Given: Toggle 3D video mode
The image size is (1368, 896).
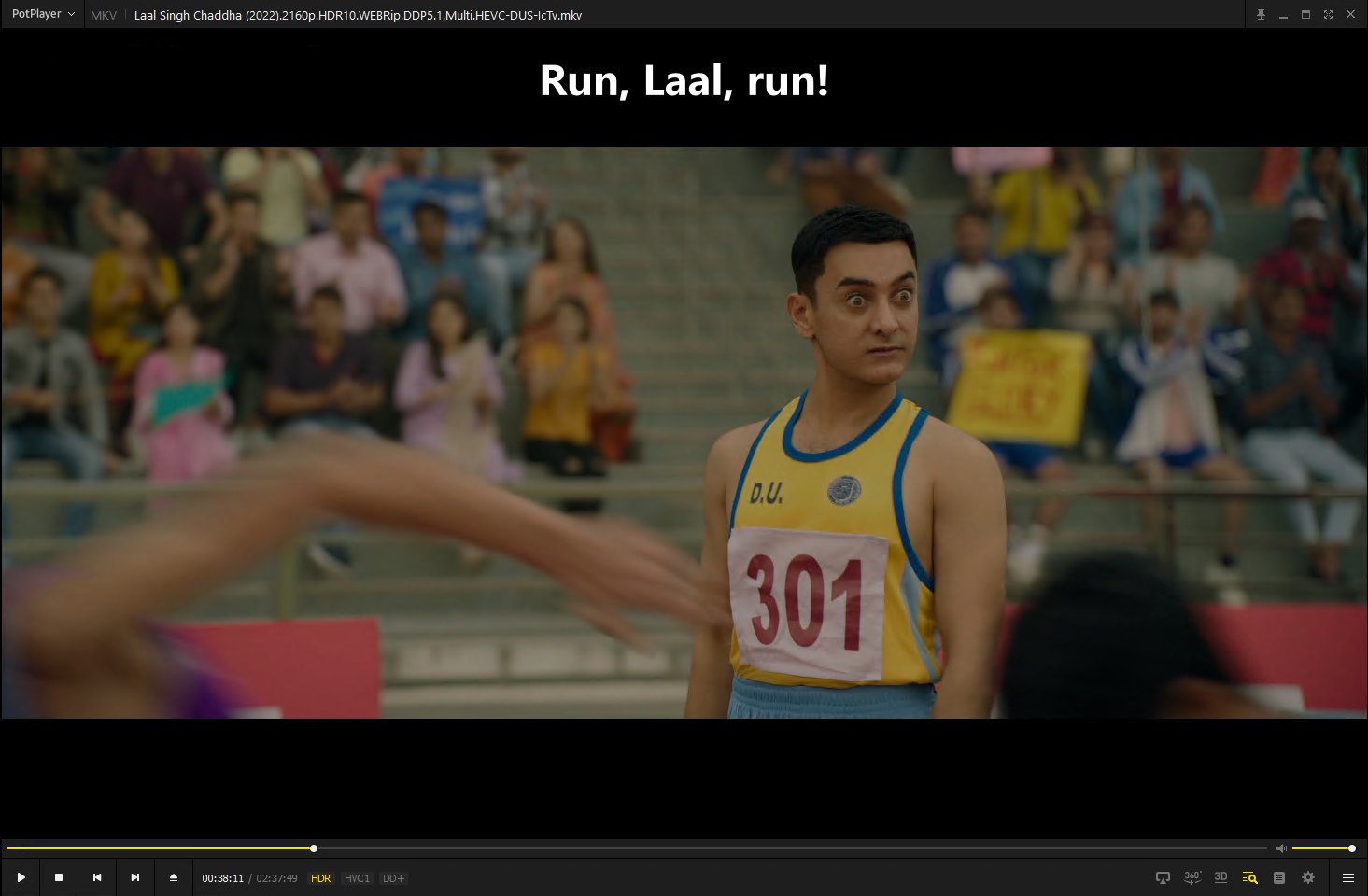Looking at the screenshot, I should [1220, 877].
